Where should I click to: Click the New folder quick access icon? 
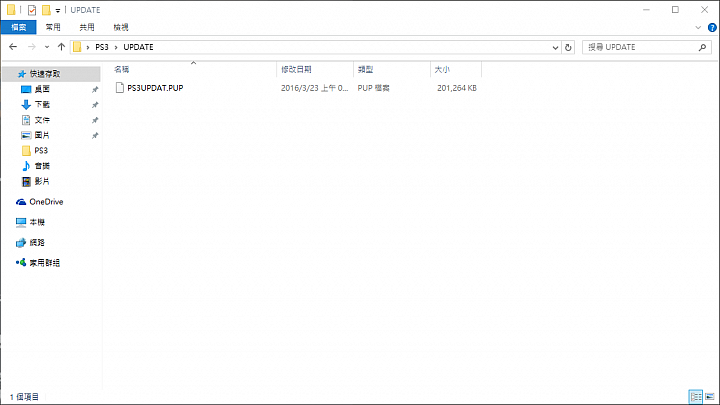click(x=46, y=10)
